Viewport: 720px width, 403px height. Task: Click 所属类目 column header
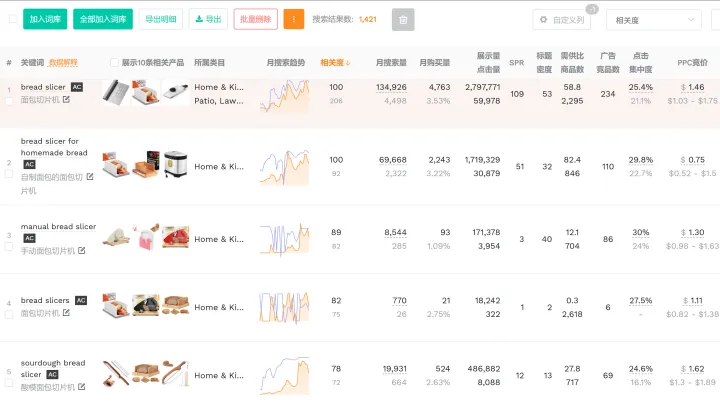click(x=209, y=63)
